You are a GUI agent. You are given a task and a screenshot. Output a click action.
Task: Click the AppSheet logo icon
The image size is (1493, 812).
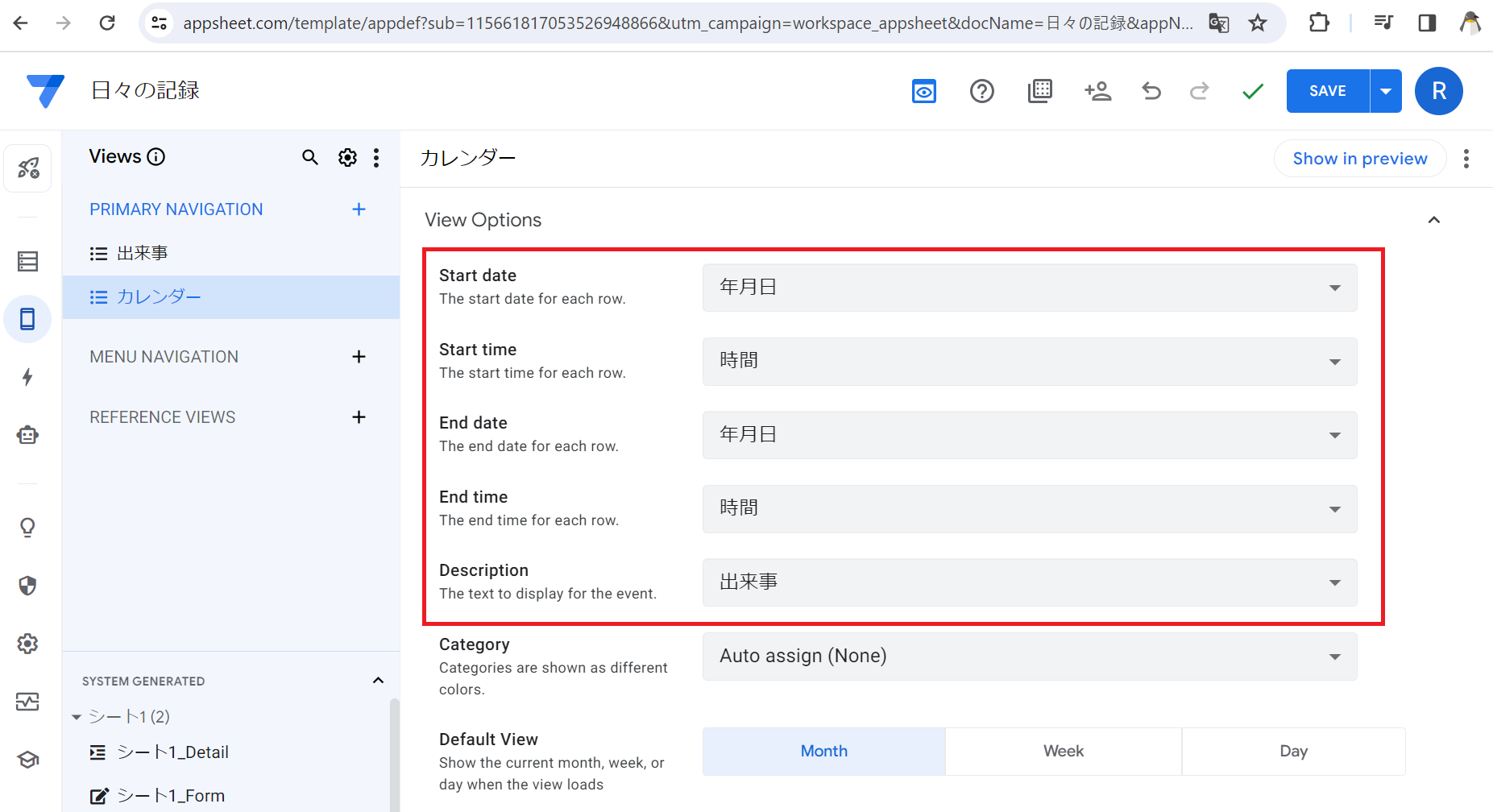click(45, 90)
